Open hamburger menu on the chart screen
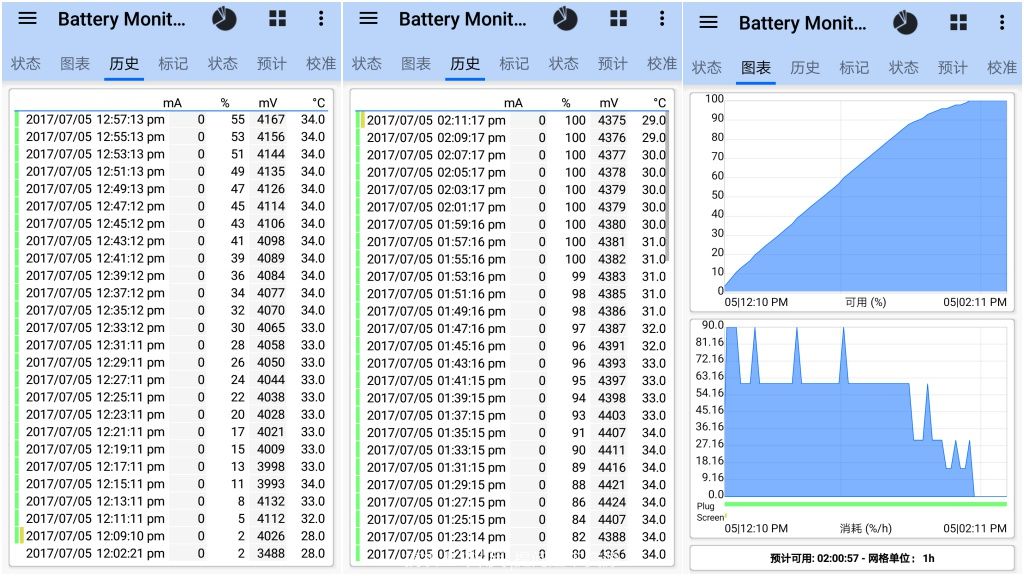Image resolution: width=1024 pixels, height=576 pixels. (x=709, y=22)
